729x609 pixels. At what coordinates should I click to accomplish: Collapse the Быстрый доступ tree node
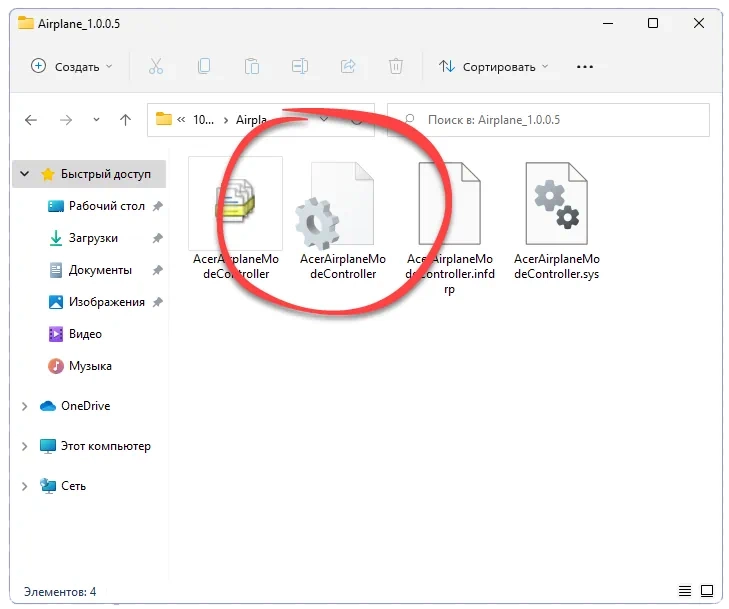(x=25, y=174)
